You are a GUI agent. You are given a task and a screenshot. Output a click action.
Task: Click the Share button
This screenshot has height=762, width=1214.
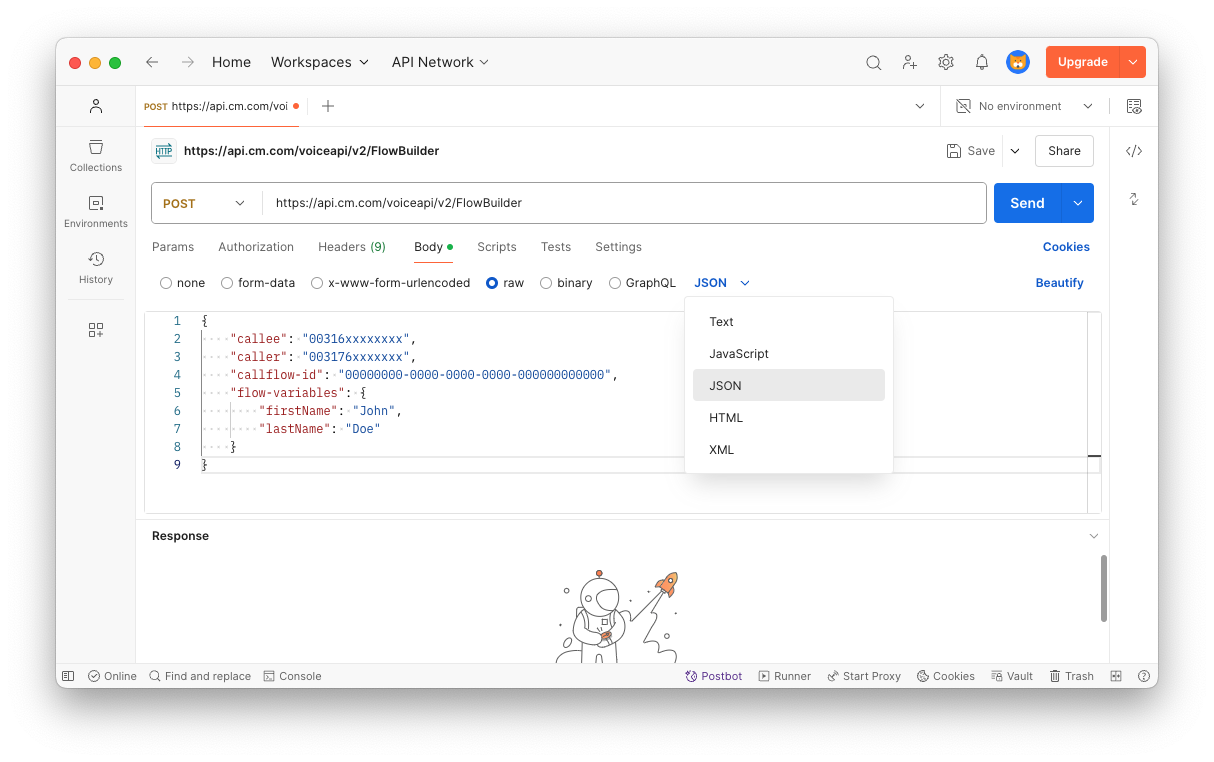coord(1064,151)
